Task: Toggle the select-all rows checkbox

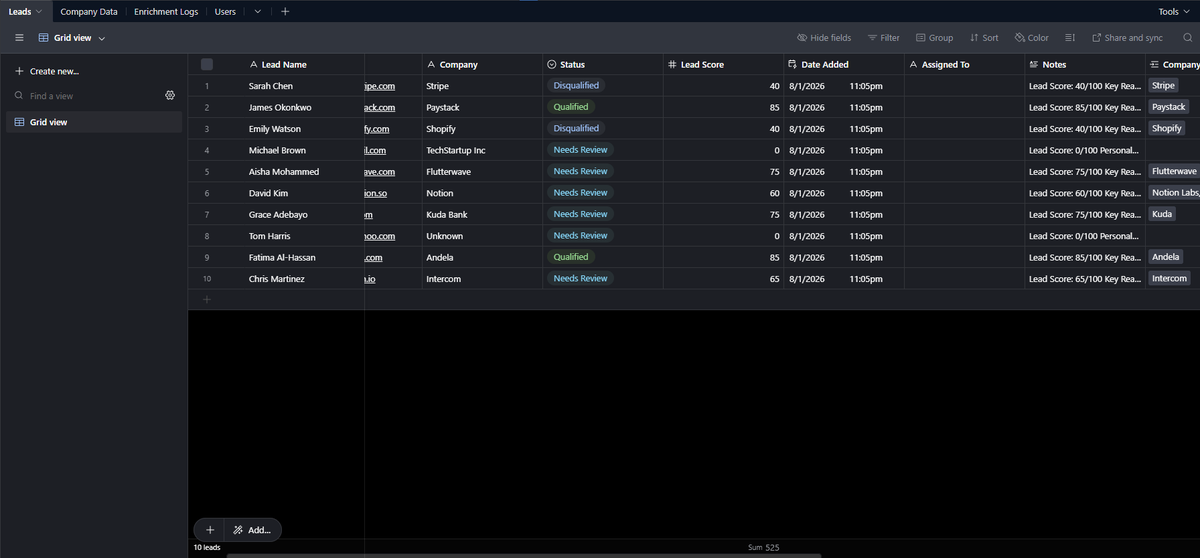Action: (x=207, y=64)
